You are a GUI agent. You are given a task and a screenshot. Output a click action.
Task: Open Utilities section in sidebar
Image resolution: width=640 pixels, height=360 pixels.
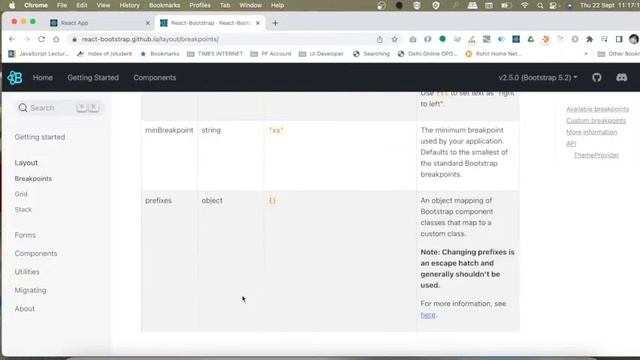coord(27,272)
